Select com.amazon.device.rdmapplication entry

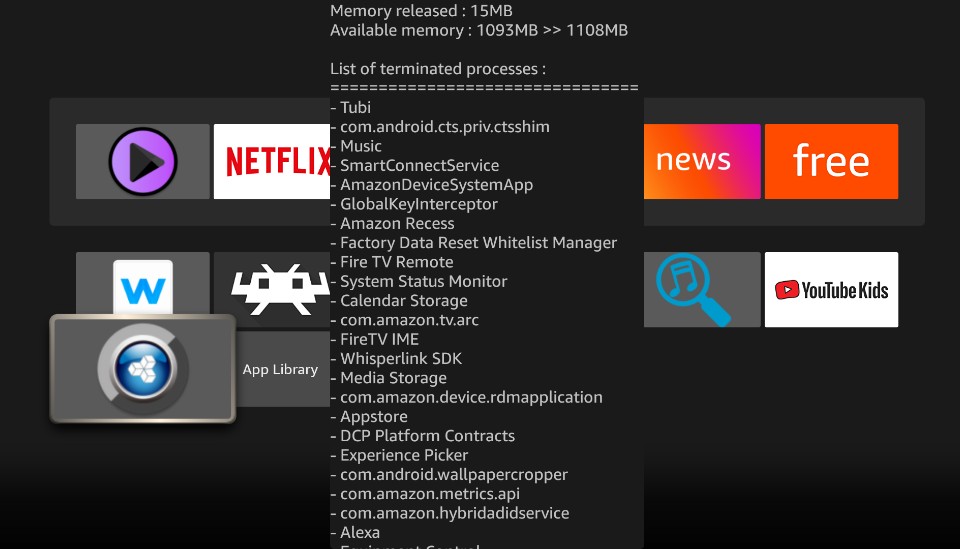pos(467,397)
